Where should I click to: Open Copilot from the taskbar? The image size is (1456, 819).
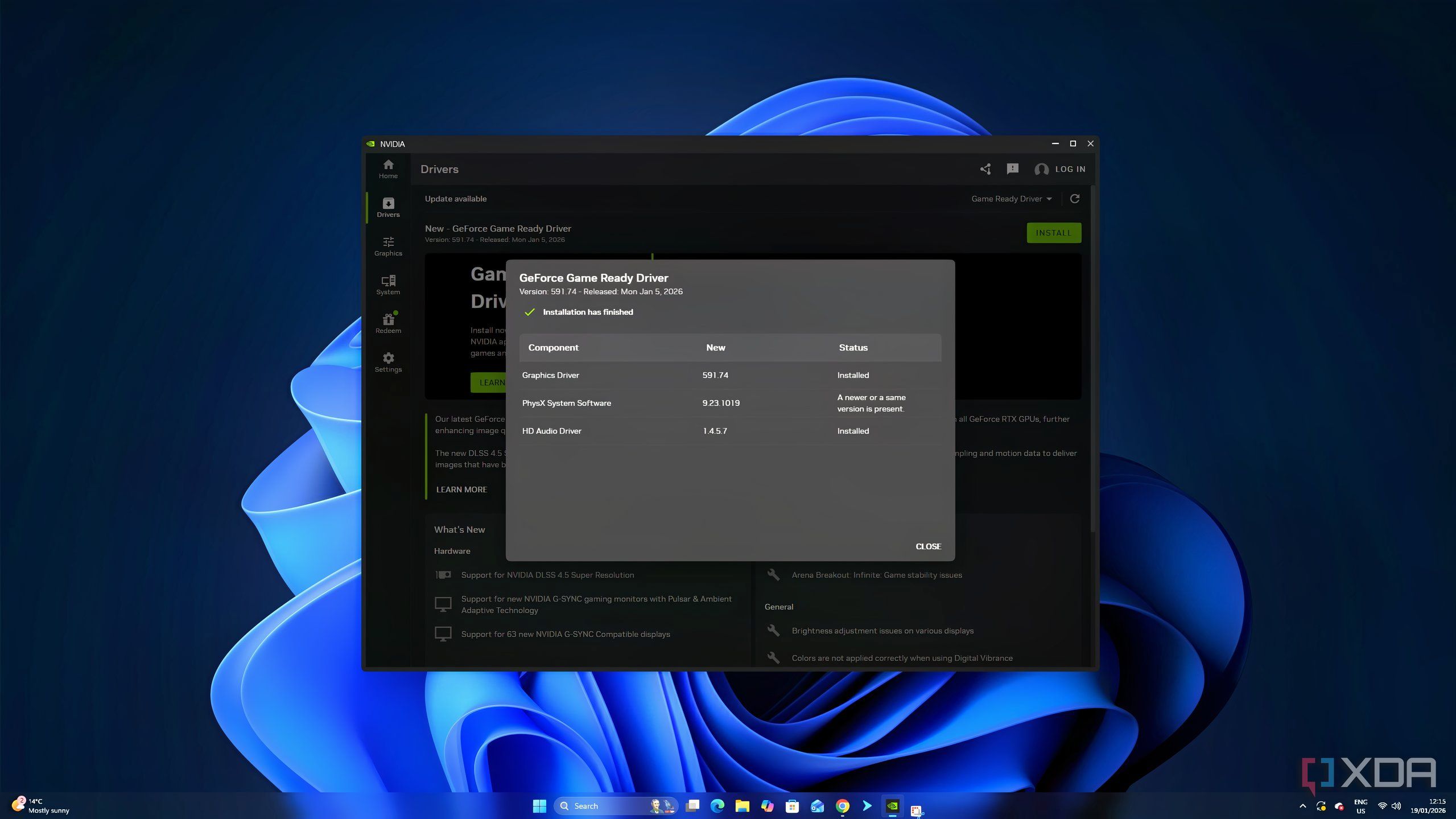(x=767, y=806)
